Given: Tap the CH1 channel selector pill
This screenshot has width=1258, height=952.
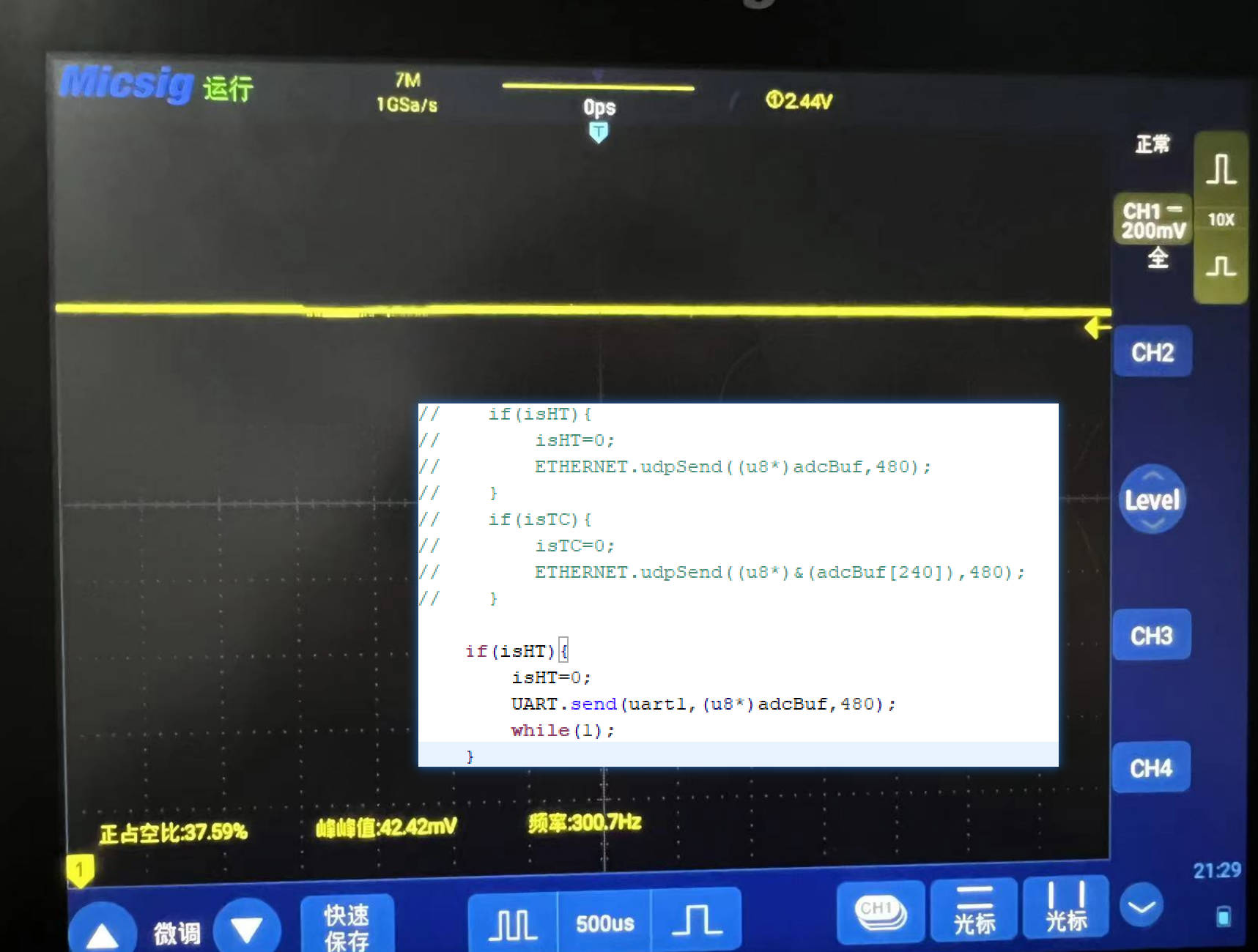Looking at the screenshot, I should [881, 912].
